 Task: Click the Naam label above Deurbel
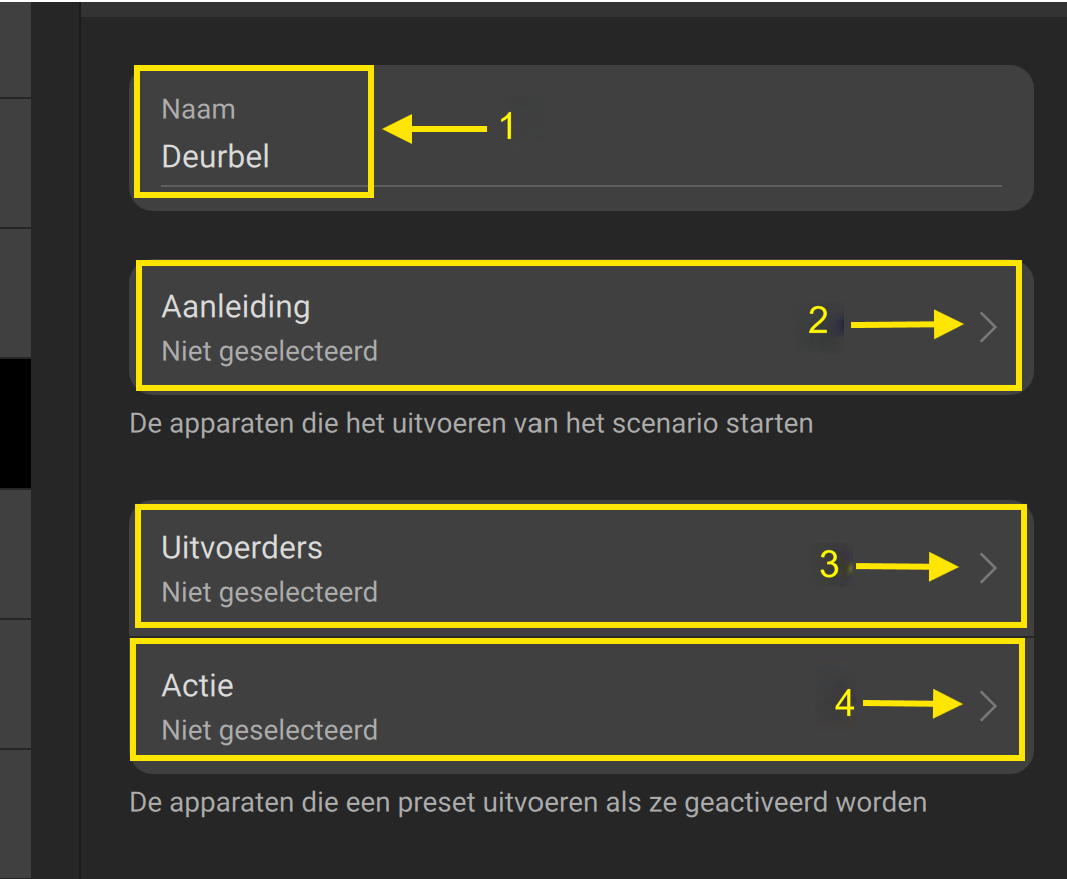pos(198,109)
